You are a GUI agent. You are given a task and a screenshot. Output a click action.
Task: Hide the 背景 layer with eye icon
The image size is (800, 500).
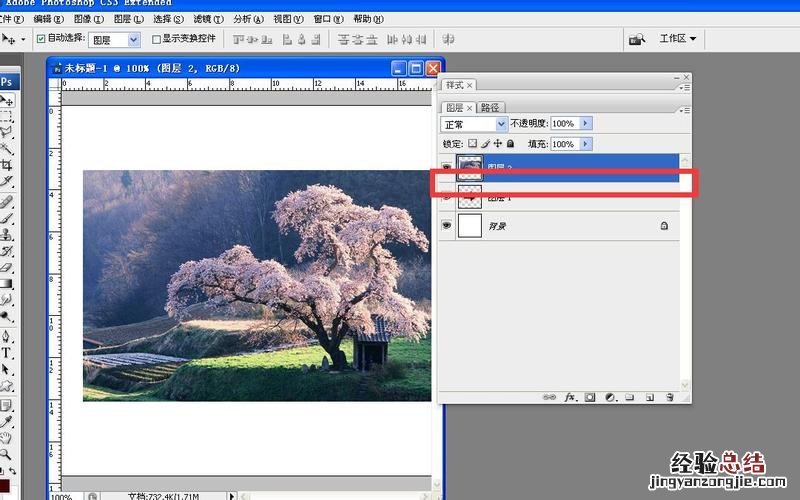pos(447,227)
